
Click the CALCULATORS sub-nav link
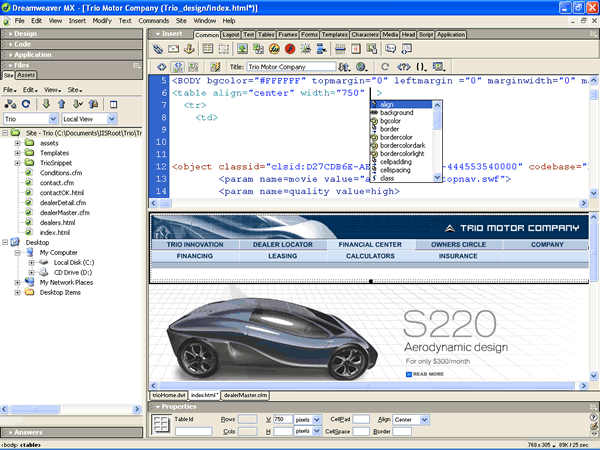pyautogui.click(x=370, y=256)
